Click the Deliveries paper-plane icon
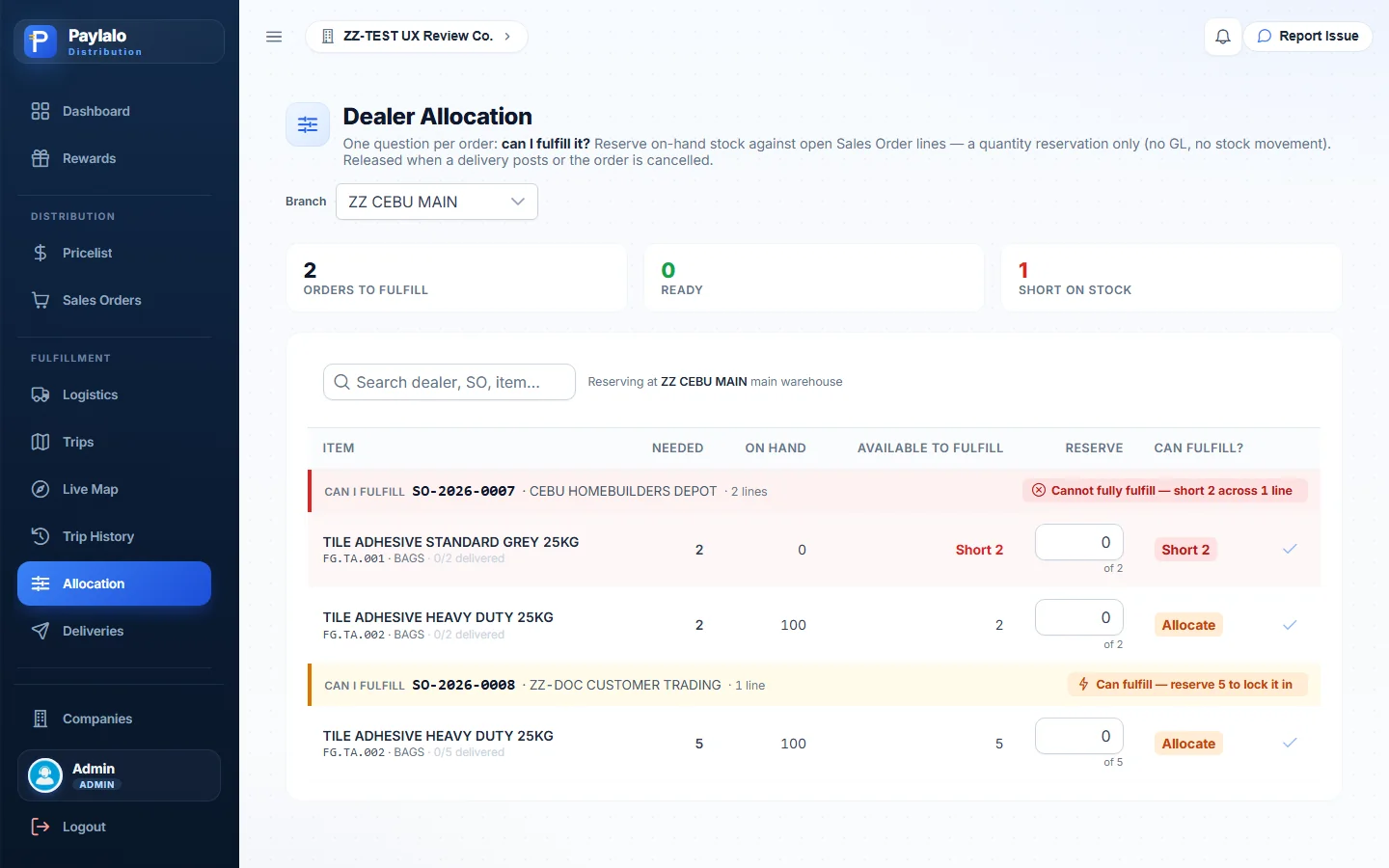Image resolution: width=1389 pixels, height=868 pixels. pyautogui.click(x=41, y=631)
